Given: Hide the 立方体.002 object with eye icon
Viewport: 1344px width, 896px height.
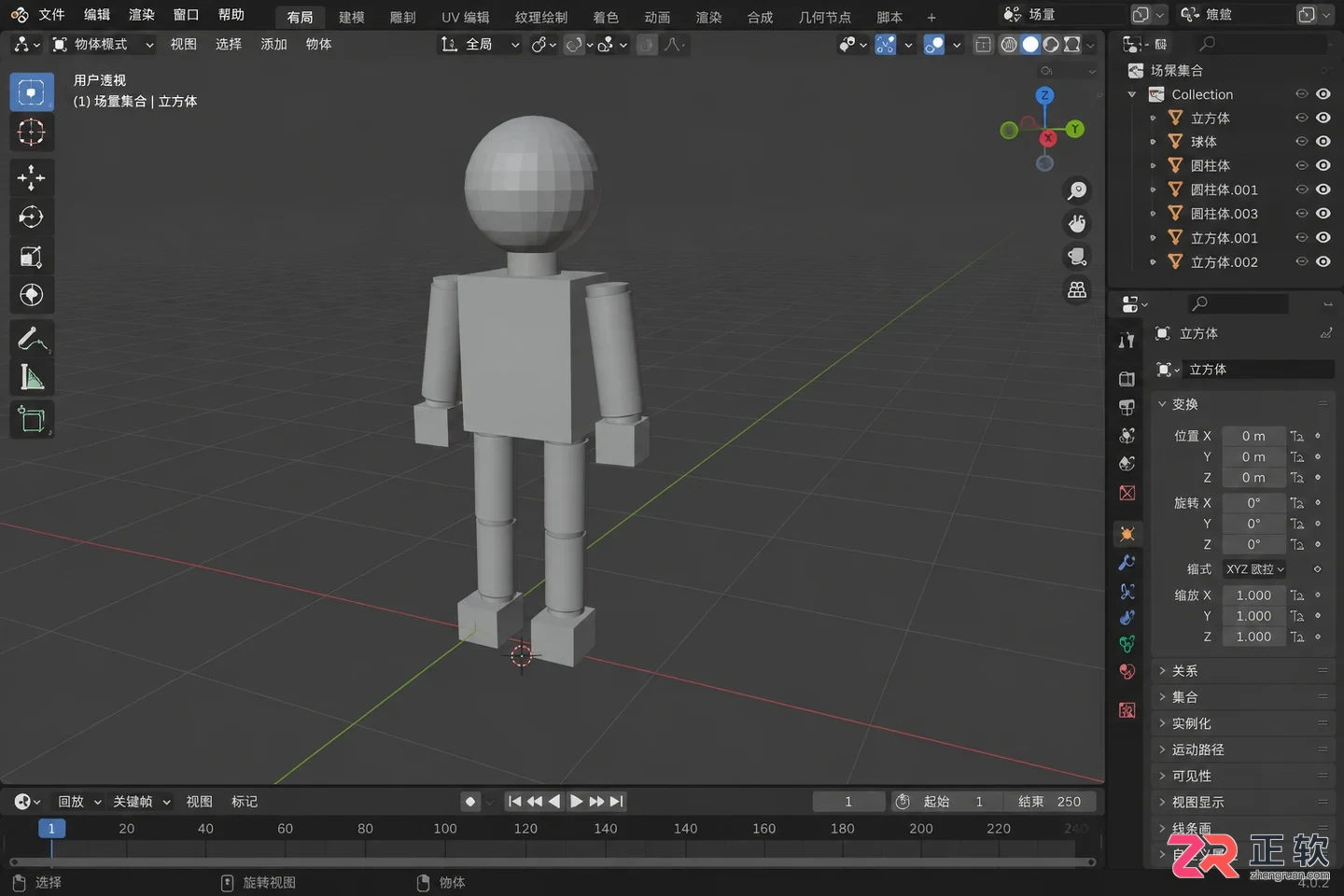Looking at the screenshot, I should point(1323,262).
